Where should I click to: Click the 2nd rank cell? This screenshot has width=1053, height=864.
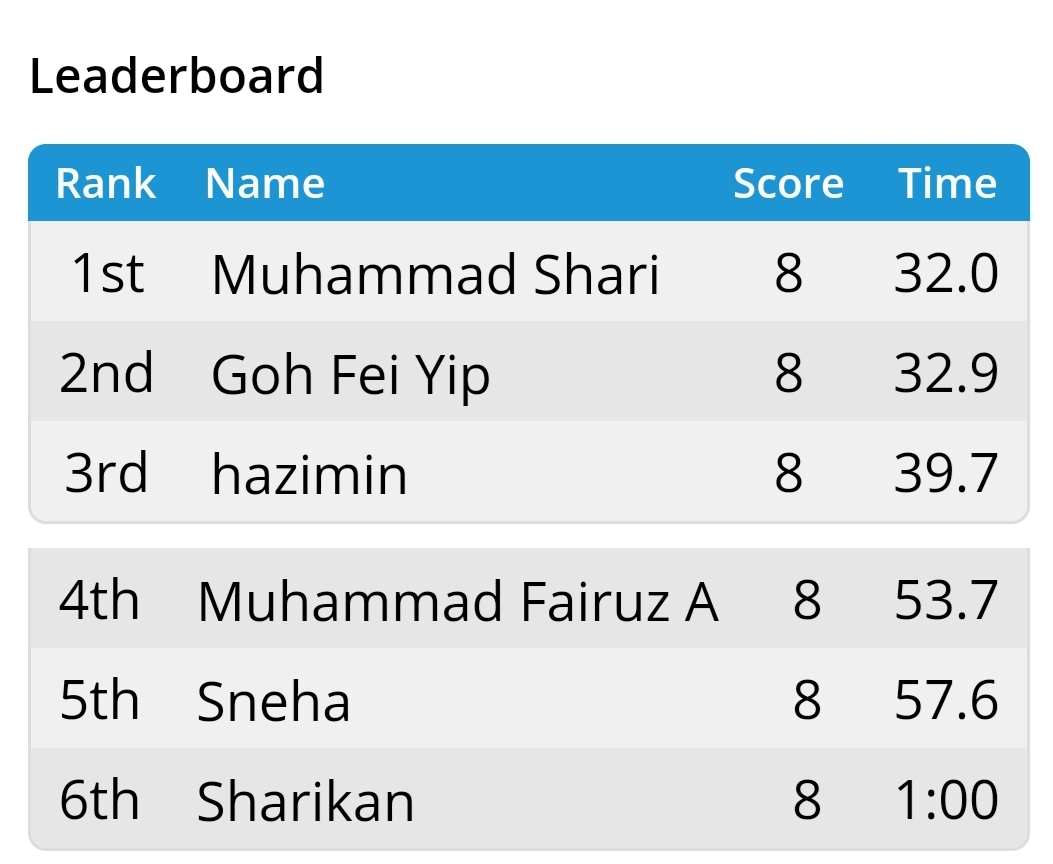[x=106, y=373]
